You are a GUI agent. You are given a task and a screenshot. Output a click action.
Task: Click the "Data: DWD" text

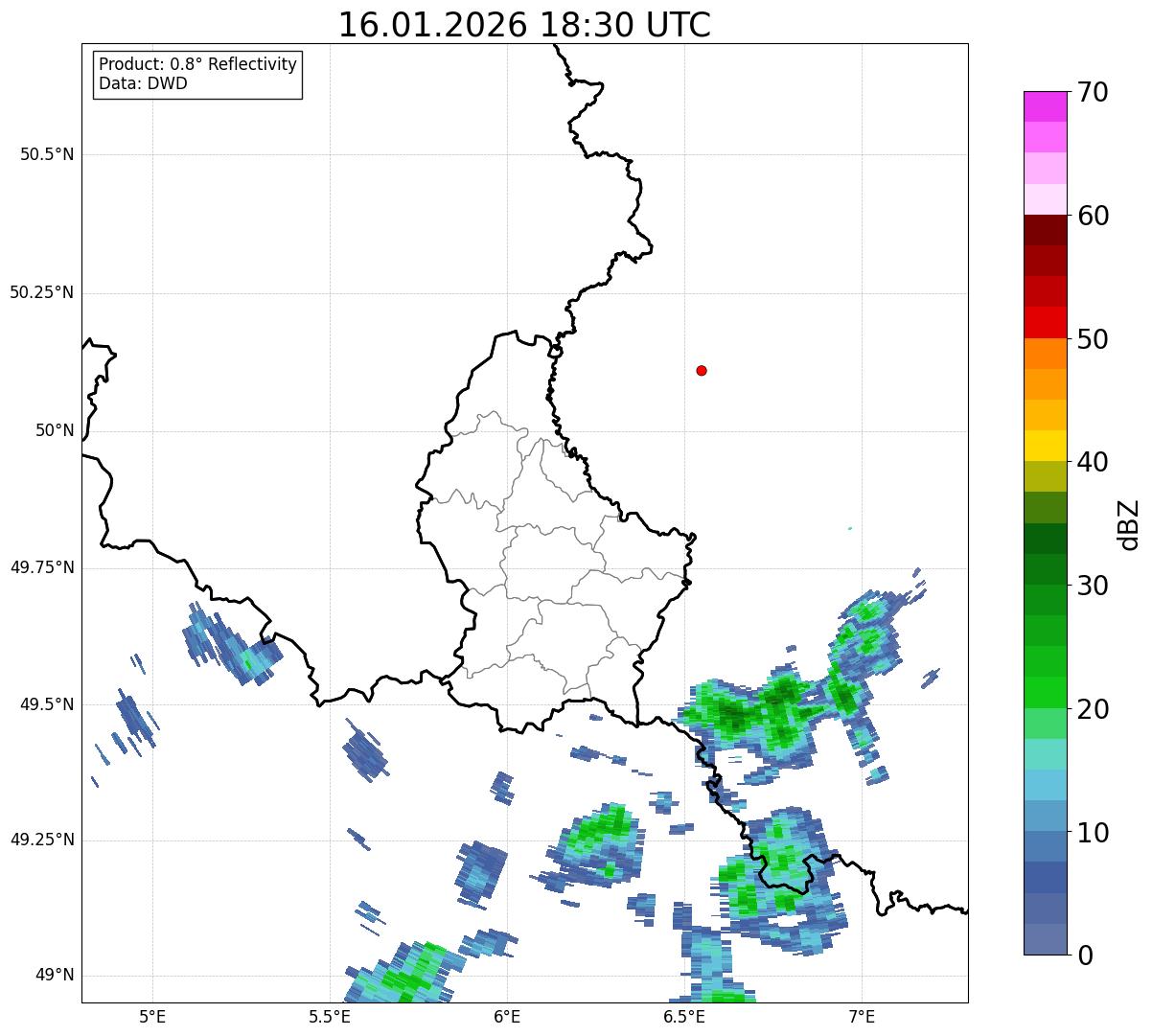coord(143,83)
